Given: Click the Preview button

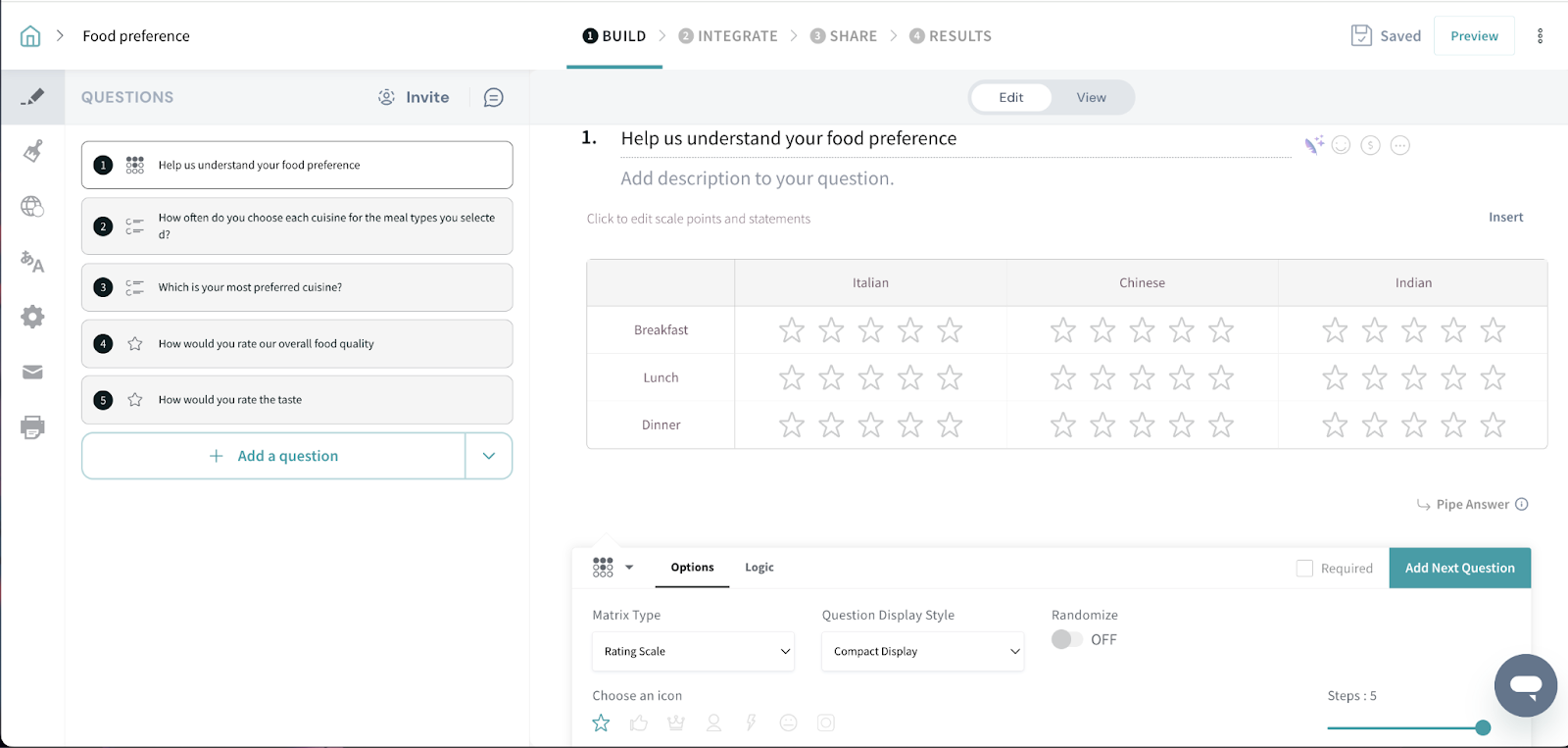Looking at the screenshot, I should pyautogui.click(x=1474, y=36).
